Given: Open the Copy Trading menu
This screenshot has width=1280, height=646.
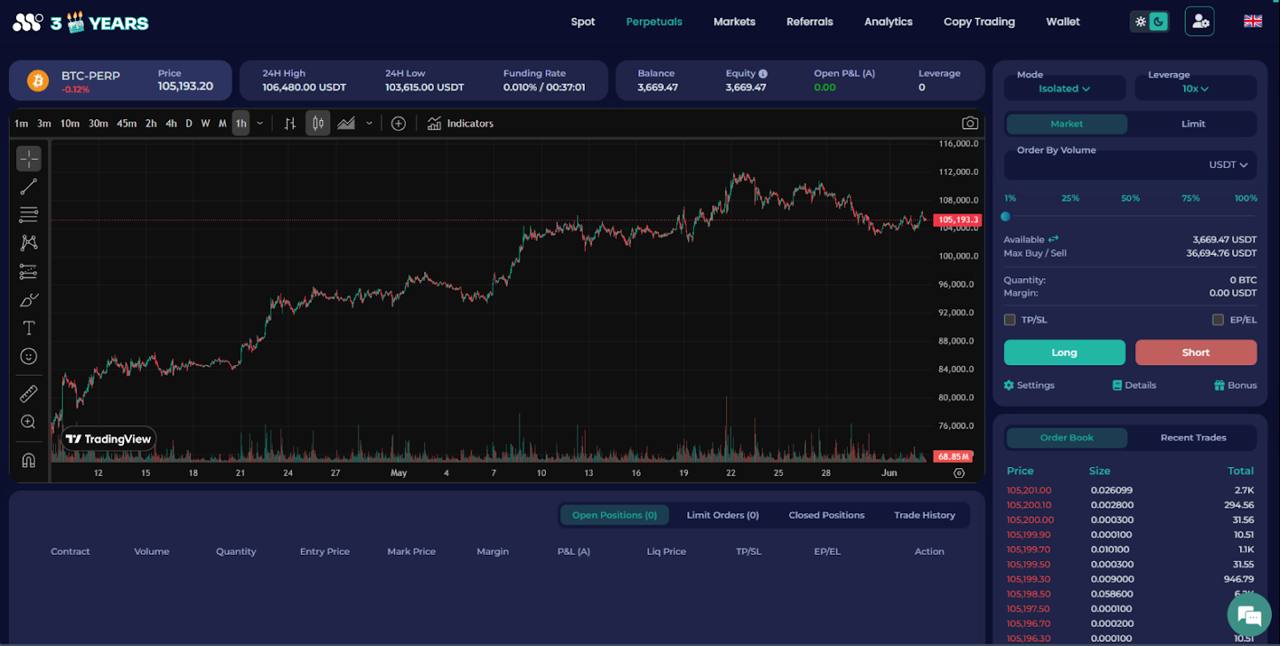Looking at the screenshot, I should click(978, 22).
